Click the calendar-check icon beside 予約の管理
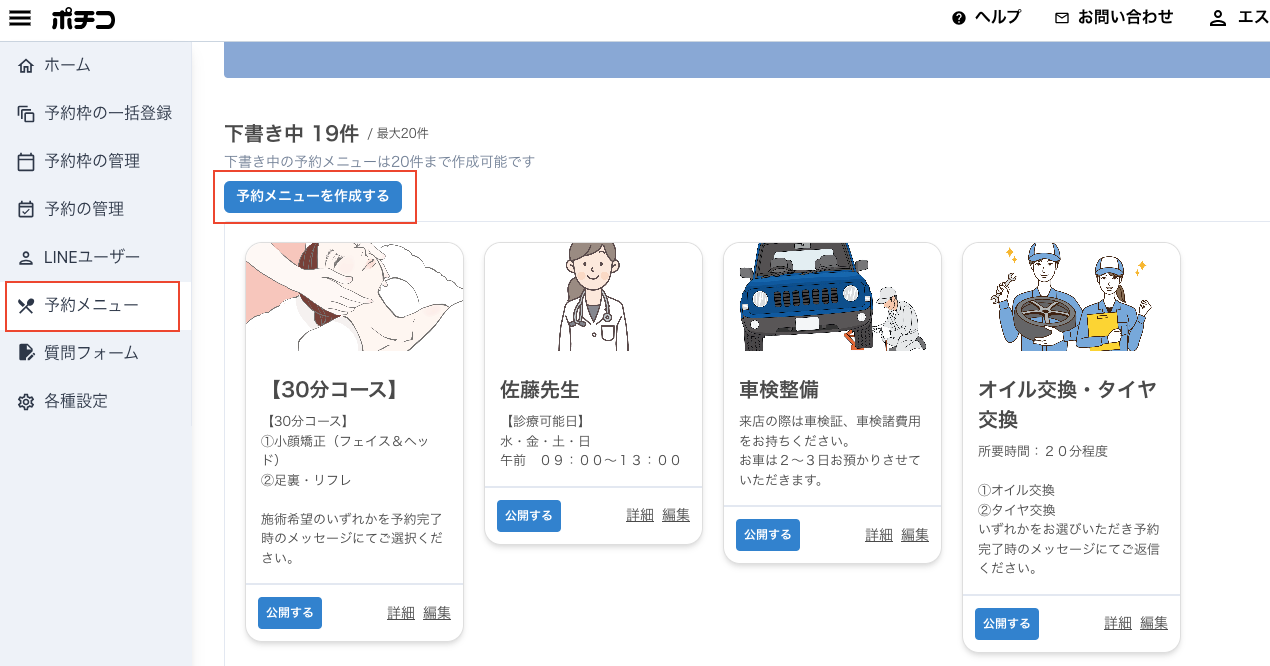Screen dimensions: 1270x666 26,210
